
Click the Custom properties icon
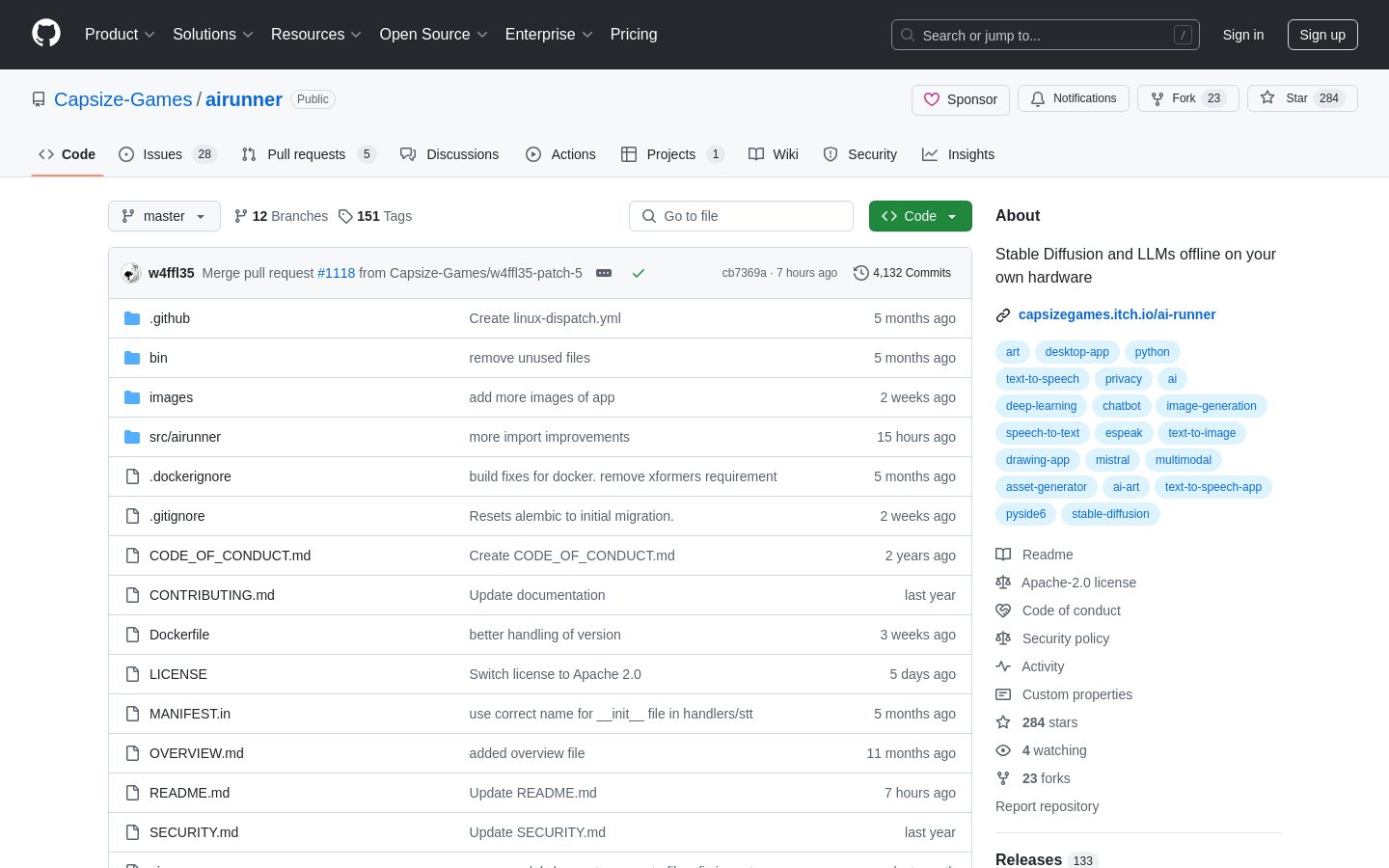pyautogui.click(x=1003, y=694)
